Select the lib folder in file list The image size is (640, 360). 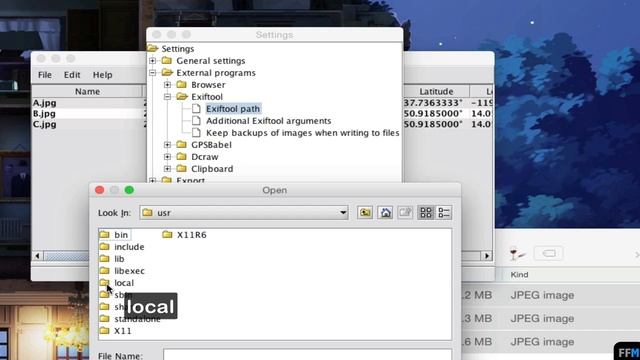click(x=112, y=259)
